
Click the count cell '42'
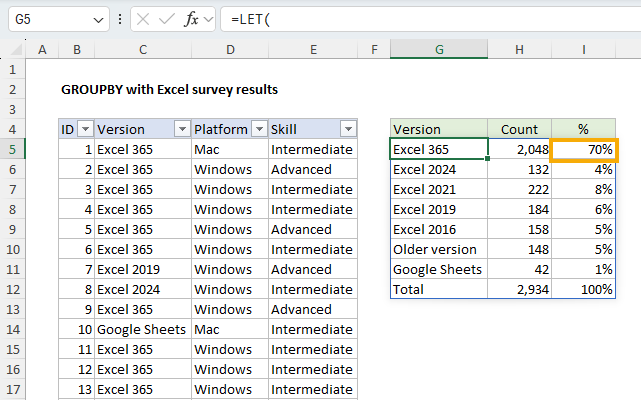[519, 270]
